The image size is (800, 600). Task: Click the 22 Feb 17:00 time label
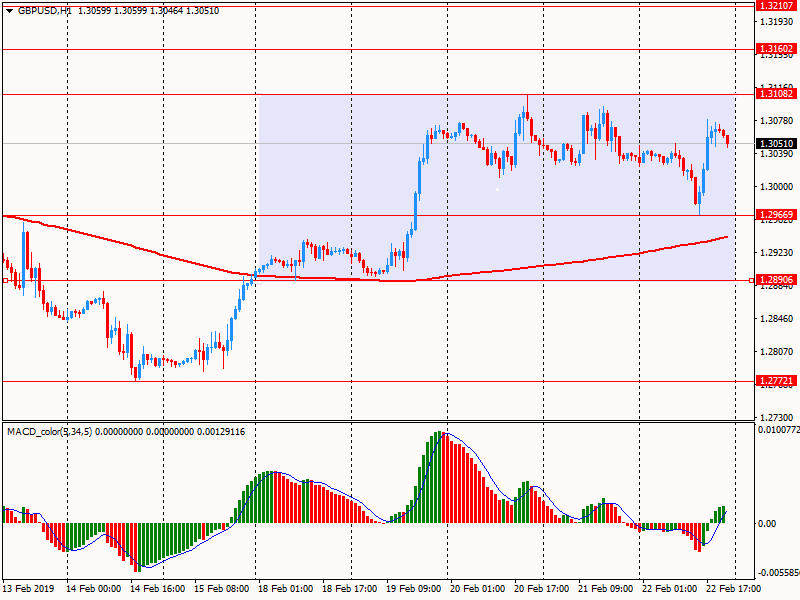[733, 589]
